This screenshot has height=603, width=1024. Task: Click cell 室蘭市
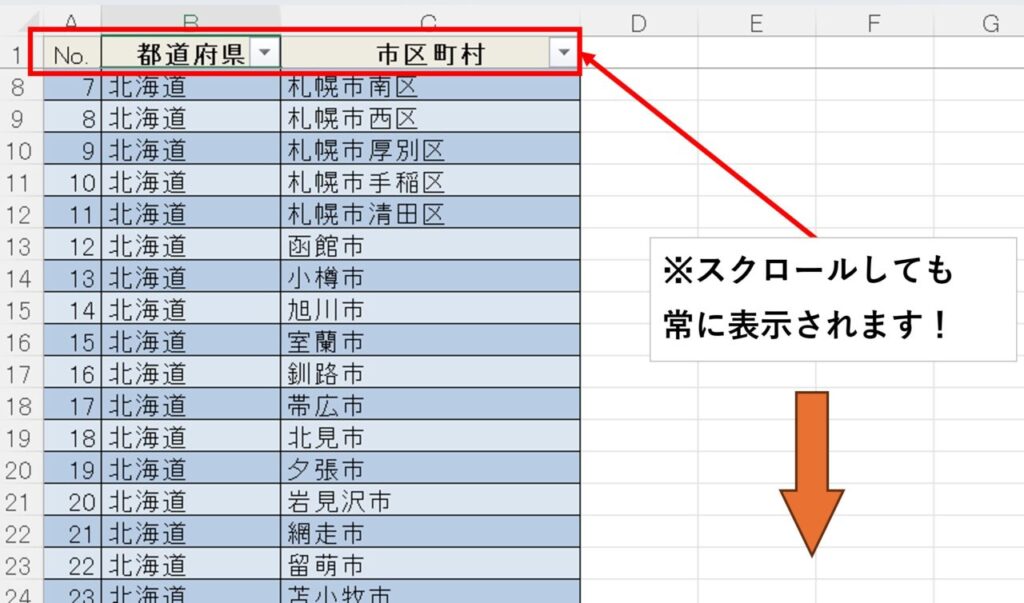430,342
